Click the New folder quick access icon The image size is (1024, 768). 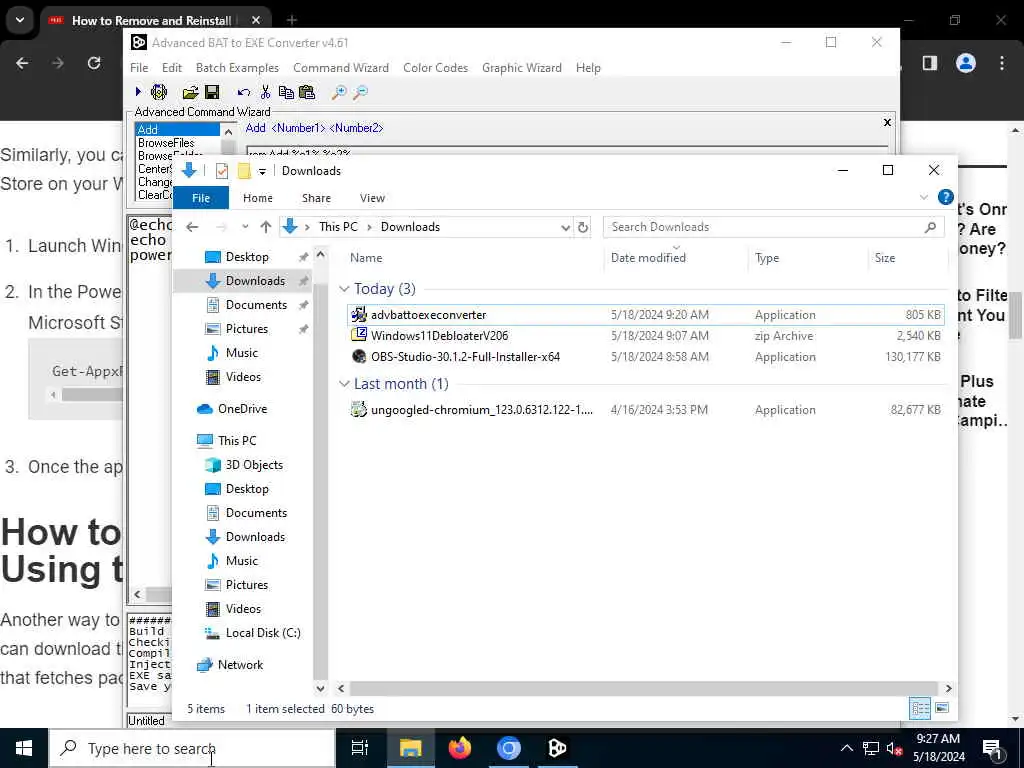244,171
